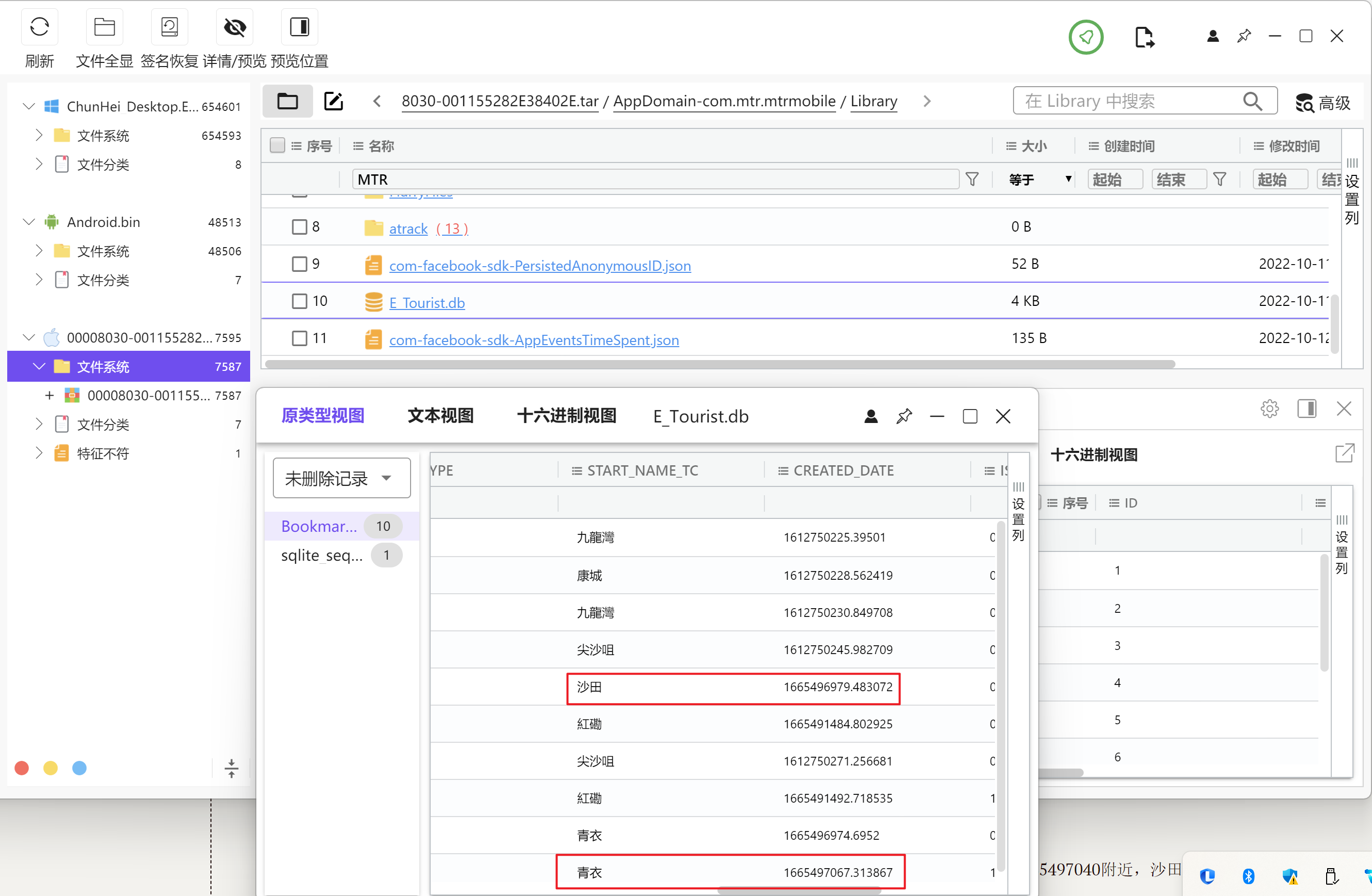This screenshot has height=896, width=1372.
Task: Switch to 文本视图 tab
Action: (x=440, y=416)
